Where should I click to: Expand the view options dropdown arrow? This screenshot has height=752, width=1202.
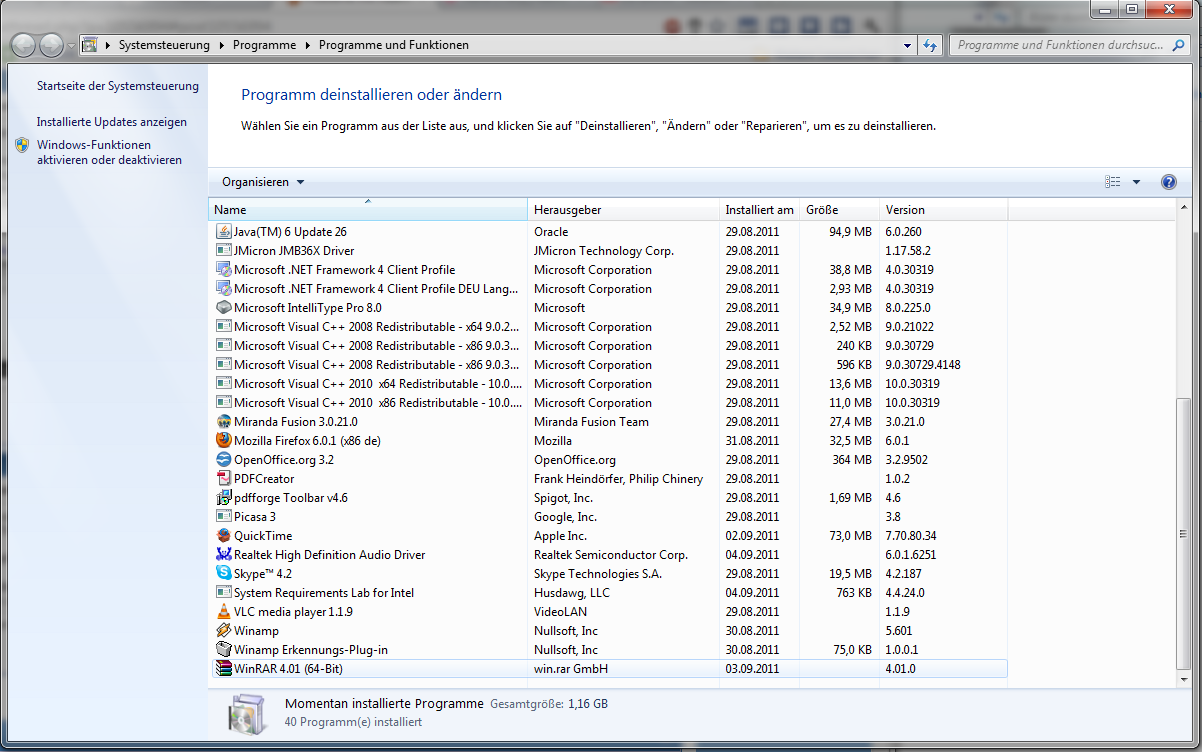click(x=1136, y=182)
